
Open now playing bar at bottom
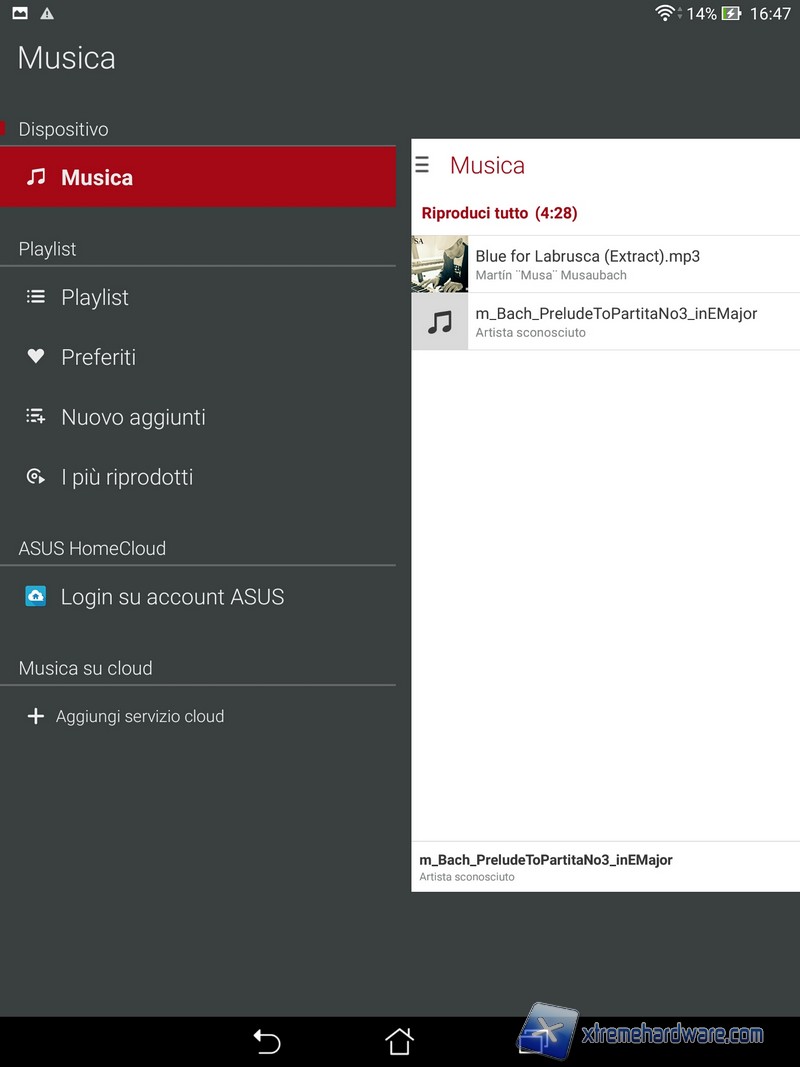[605, 867]
